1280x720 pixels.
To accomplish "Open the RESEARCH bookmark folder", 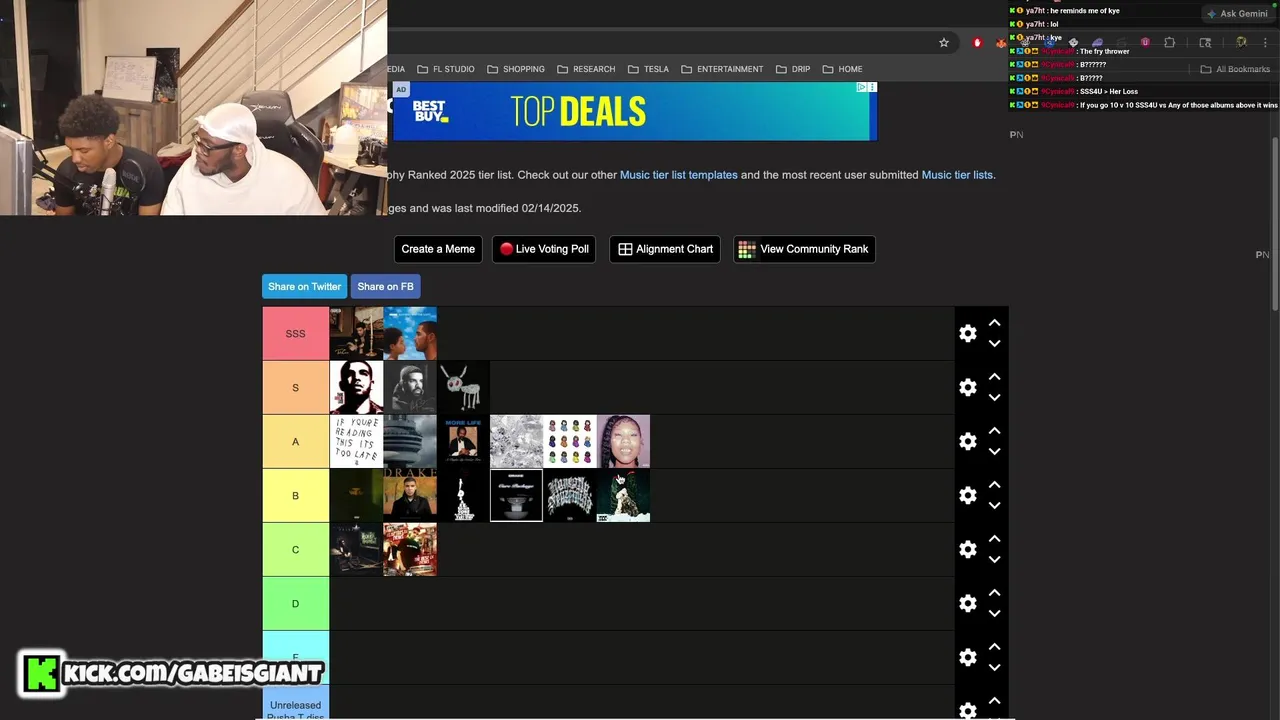I will pyautogui.click(x=585, y=69).
